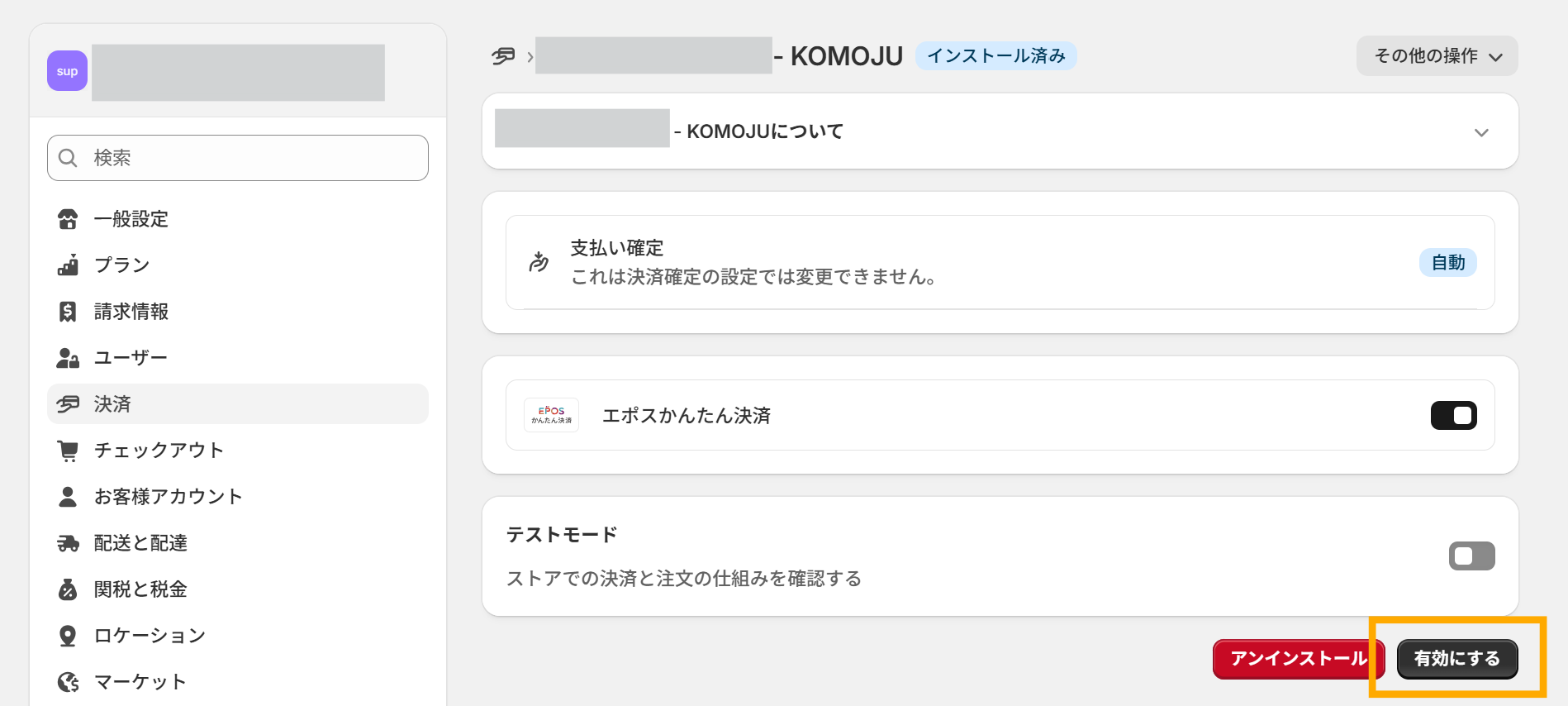The image size is (1568, 706).
Task: Click the ユーザー people icon
Action: 69,357
